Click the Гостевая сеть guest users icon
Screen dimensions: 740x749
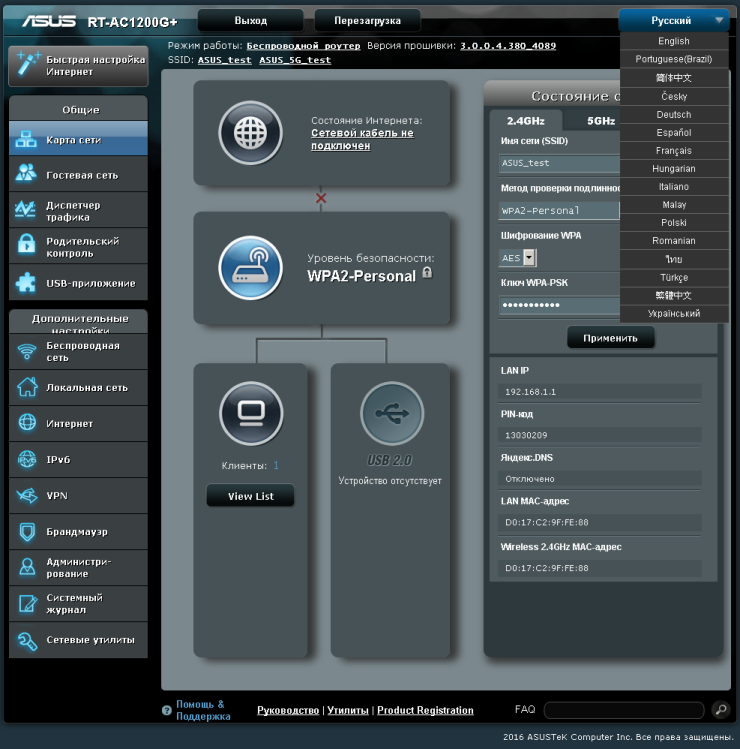[26, 173]
